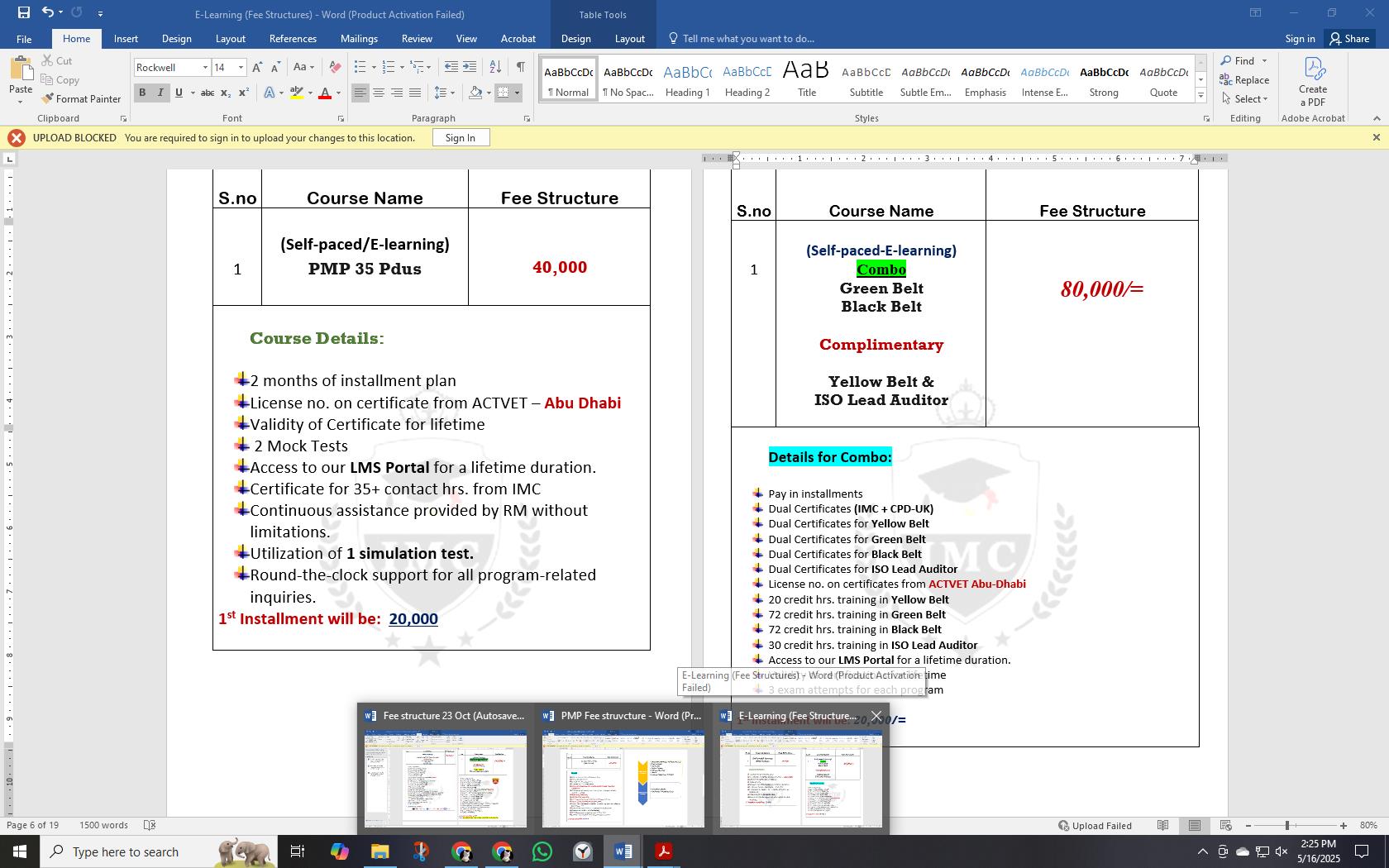Switch to Web Layout view

(1226, 825)
